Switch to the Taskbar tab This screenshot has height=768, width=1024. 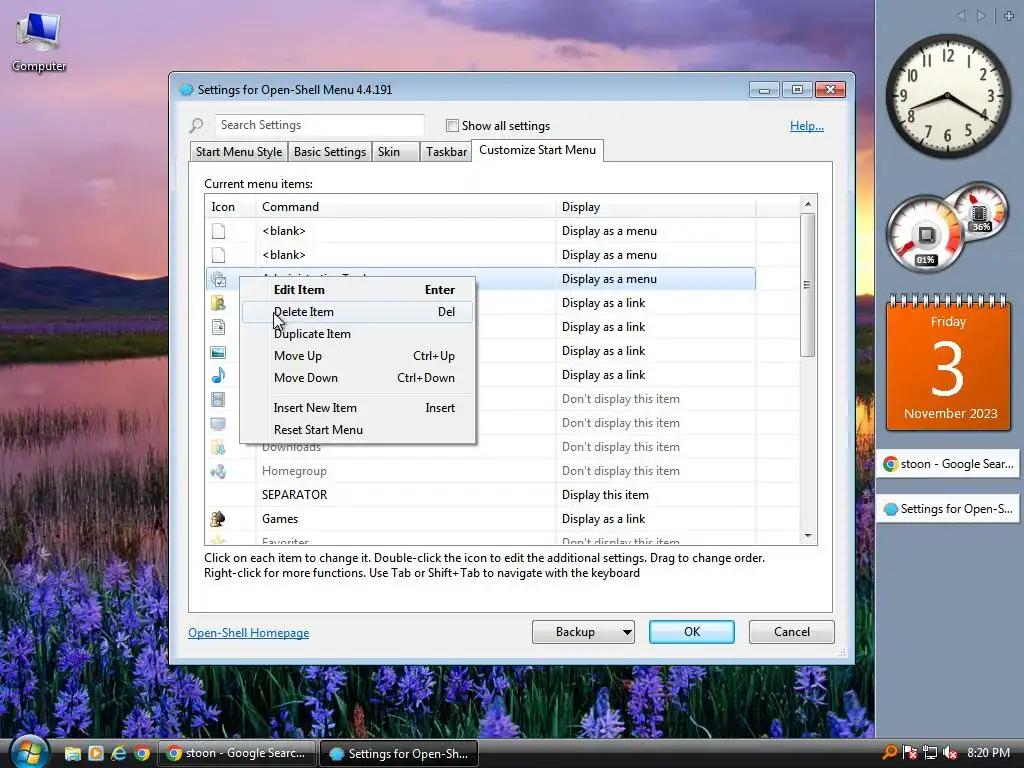pyautogui.click(x=446, y=152)
